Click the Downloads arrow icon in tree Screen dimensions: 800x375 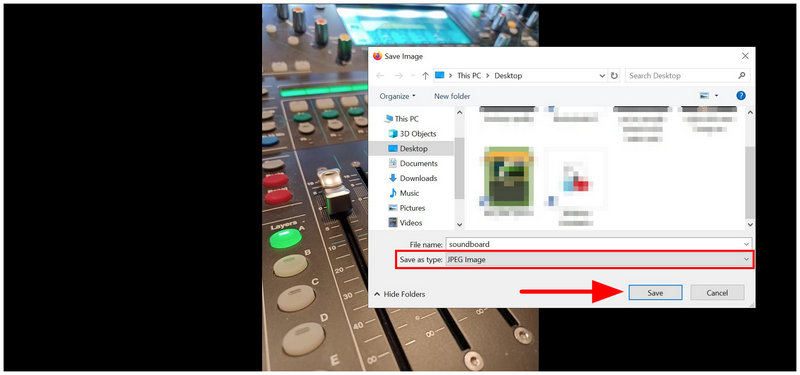(x=393, y=178)
